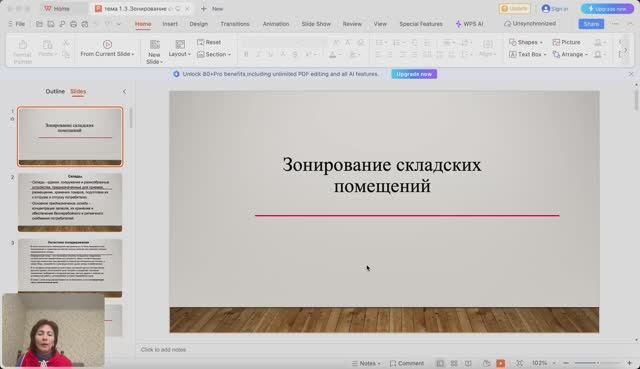Click the bullets list icon

[x=379, y=42]
